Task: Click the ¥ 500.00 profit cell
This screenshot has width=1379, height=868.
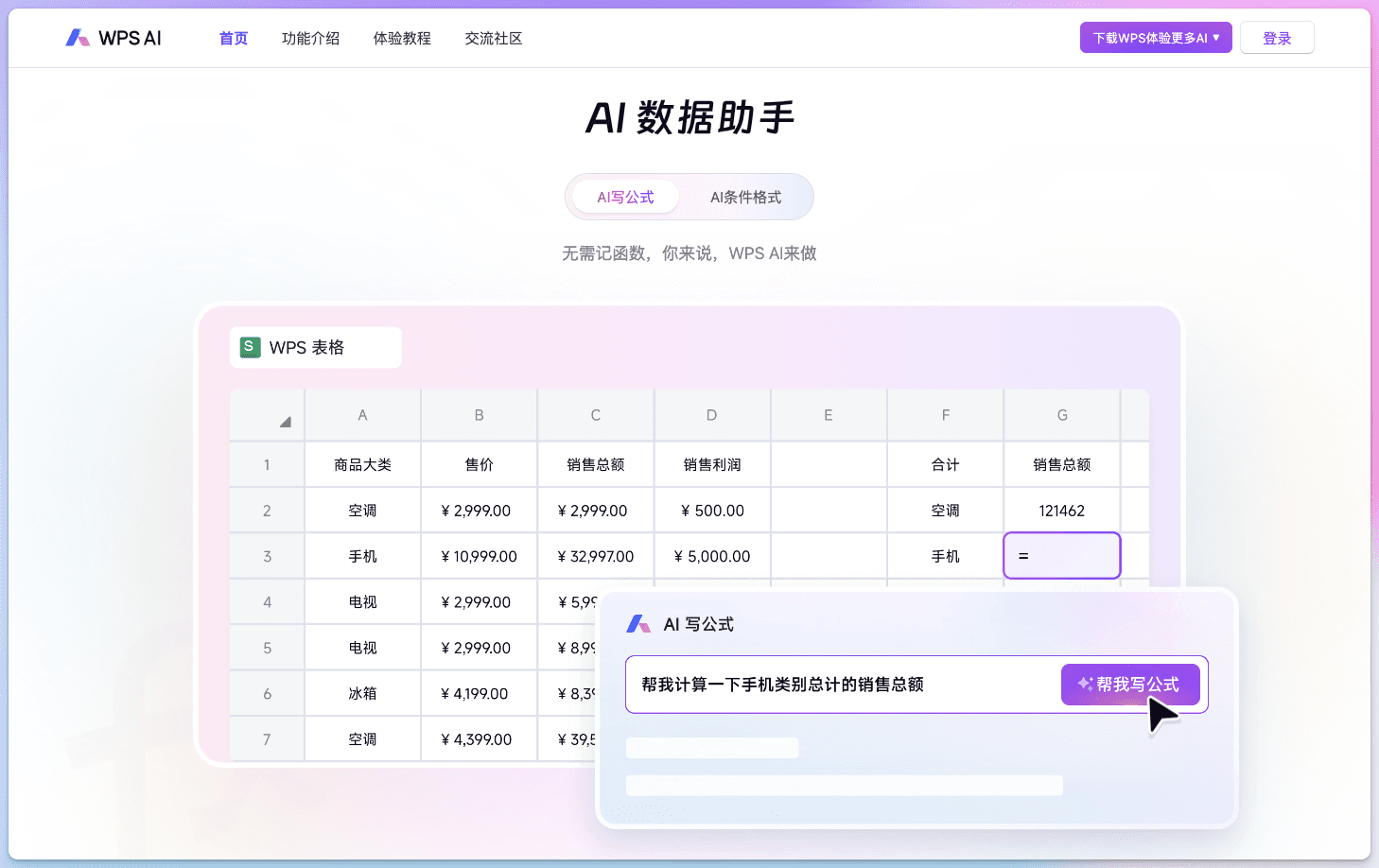Action: [x=712, y=511]
